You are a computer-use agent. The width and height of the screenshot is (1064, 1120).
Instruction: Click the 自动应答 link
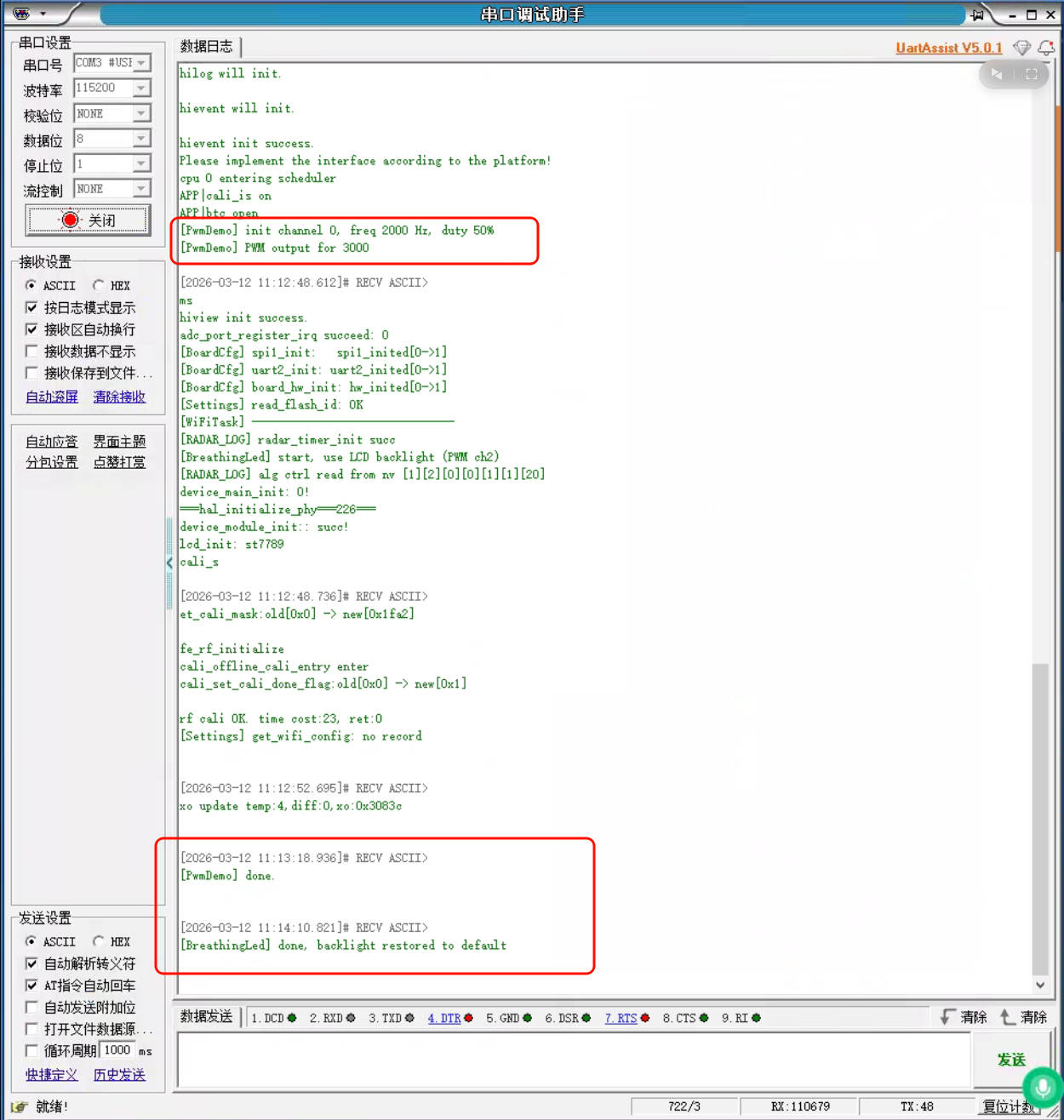click(51, 442)
